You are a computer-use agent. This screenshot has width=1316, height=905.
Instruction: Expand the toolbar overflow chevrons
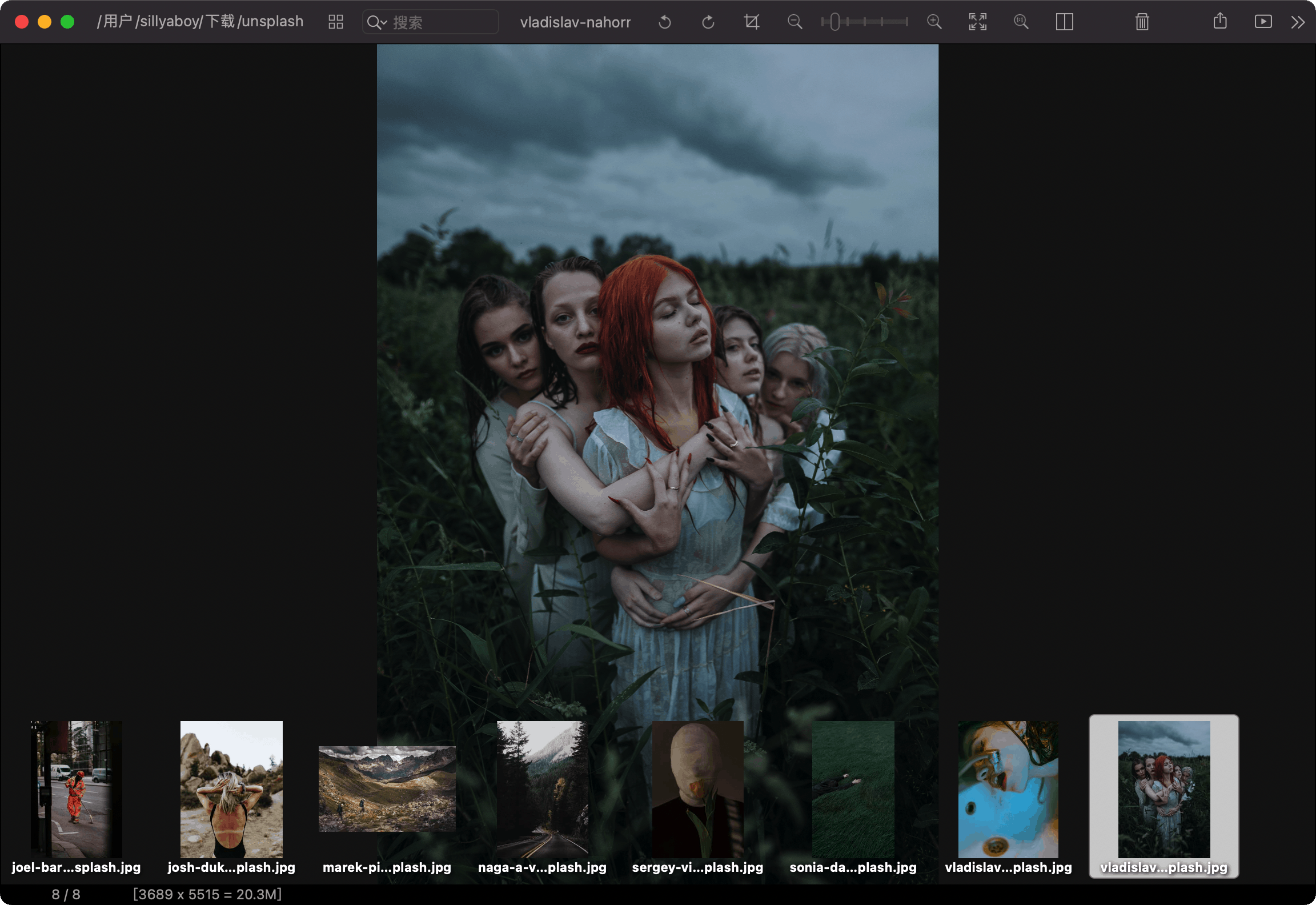1298,22
